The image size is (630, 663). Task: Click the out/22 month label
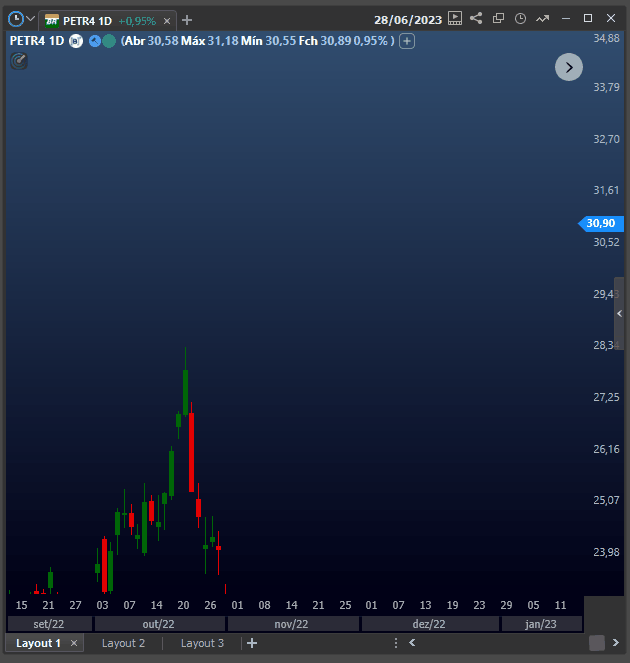(x=159, y=624)
